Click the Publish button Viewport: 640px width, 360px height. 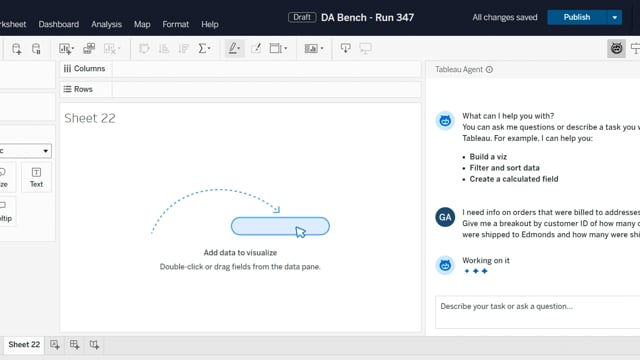coord(577,17)
